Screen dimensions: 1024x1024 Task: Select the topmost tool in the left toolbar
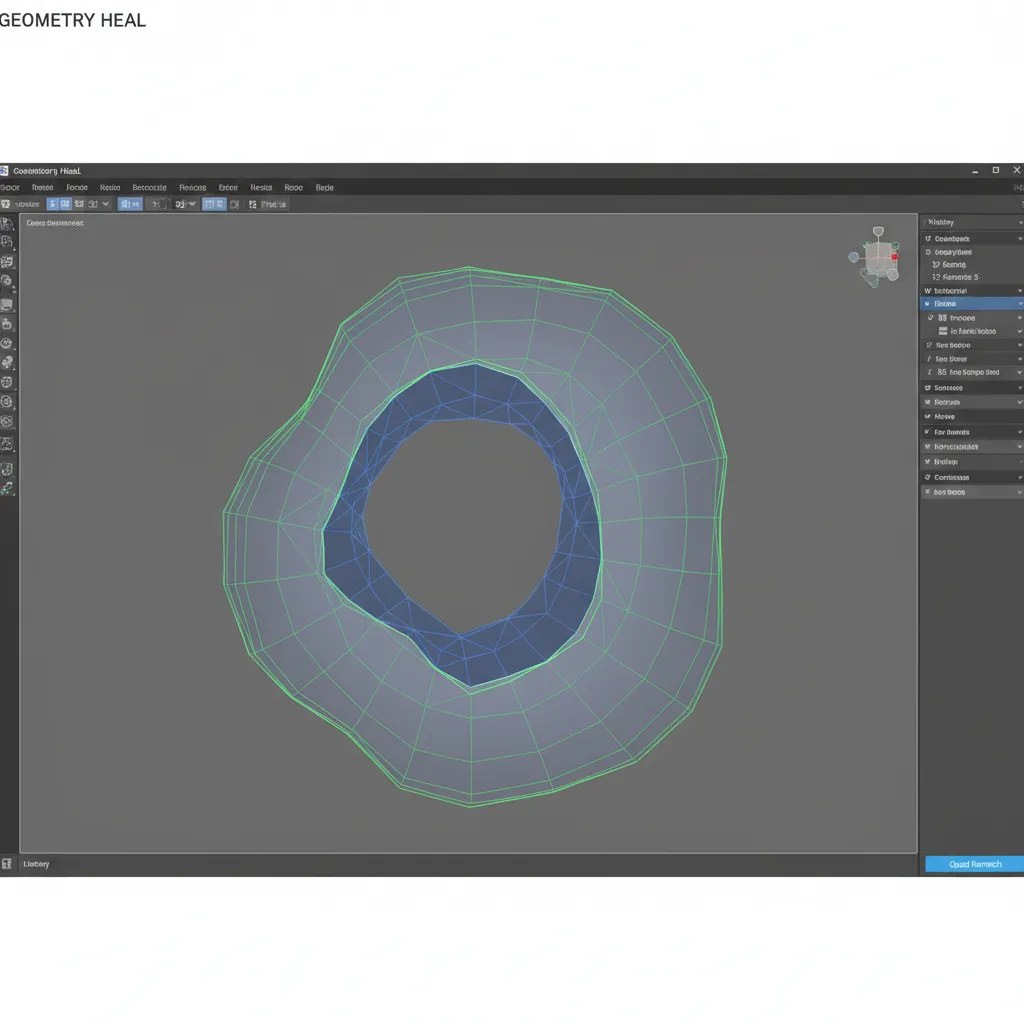7,224
